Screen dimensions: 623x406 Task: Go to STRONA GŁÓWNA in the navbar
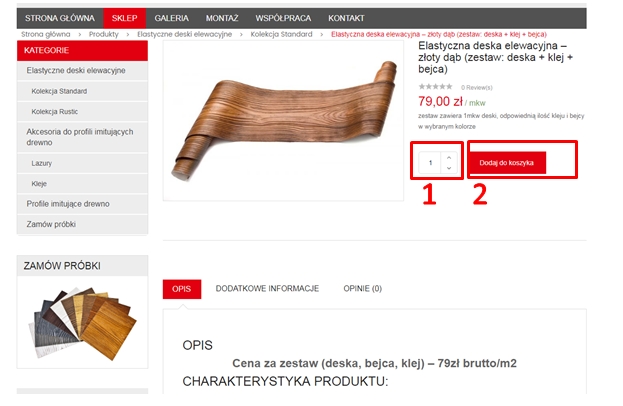60,18
